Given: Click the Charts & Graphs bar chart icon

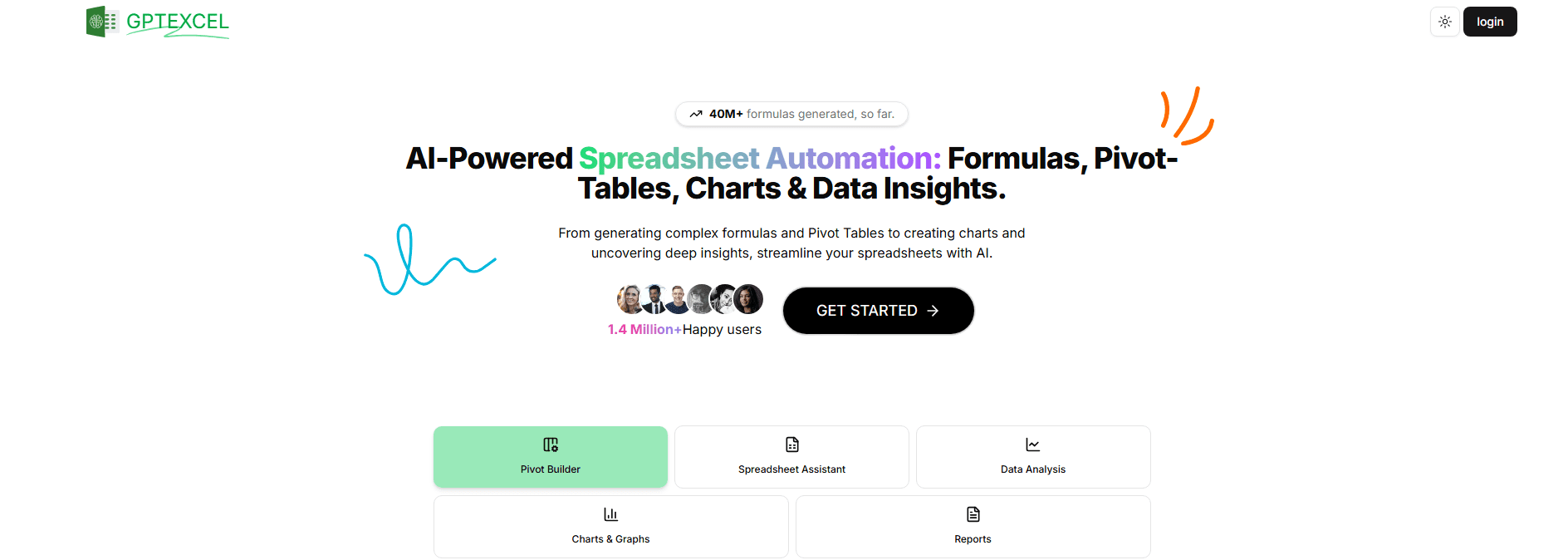Looking at the screenshot, I should click(x=610, y=514).
